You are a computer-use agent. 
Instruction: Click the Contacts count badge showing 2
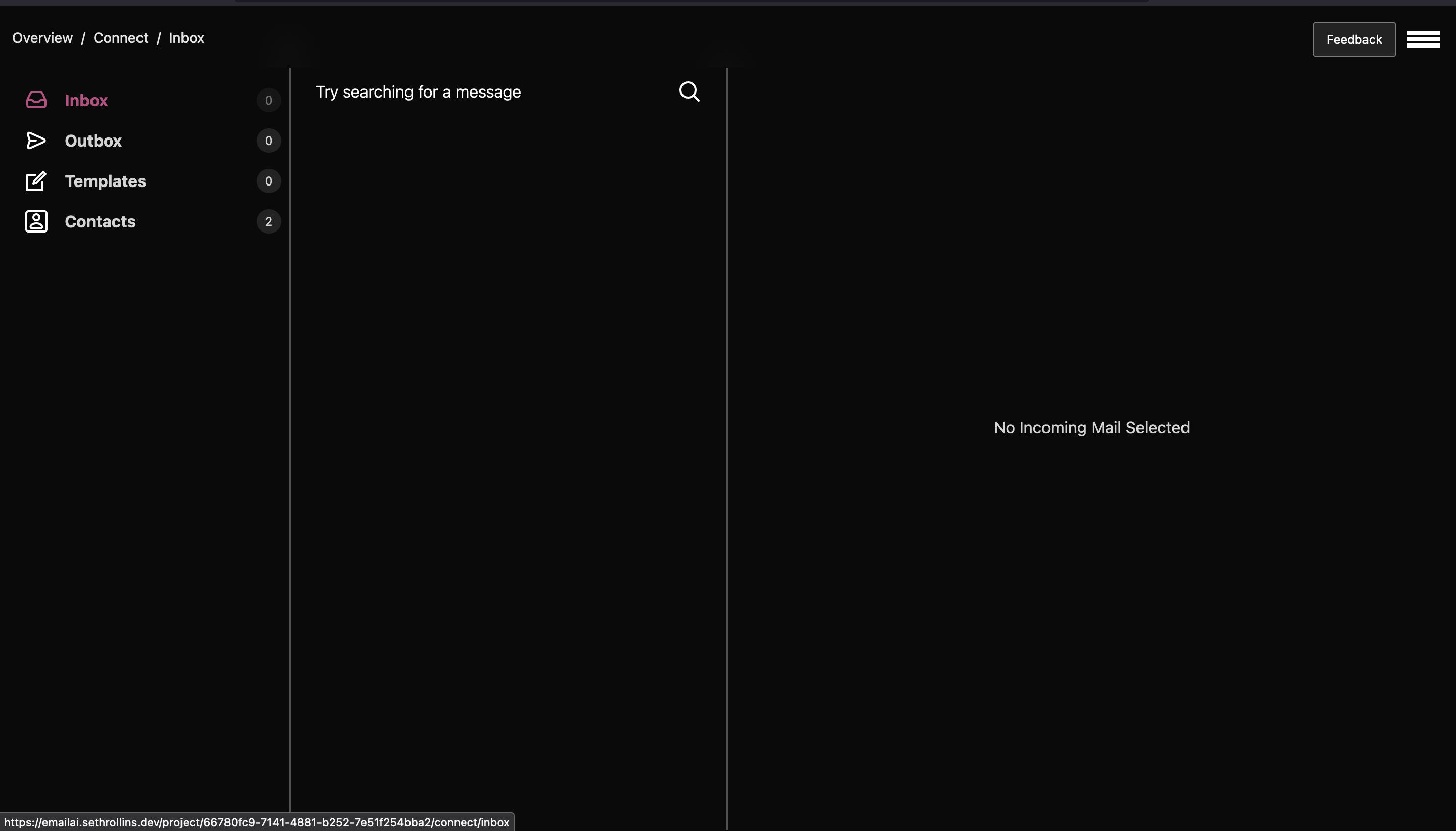coord(268,221)
